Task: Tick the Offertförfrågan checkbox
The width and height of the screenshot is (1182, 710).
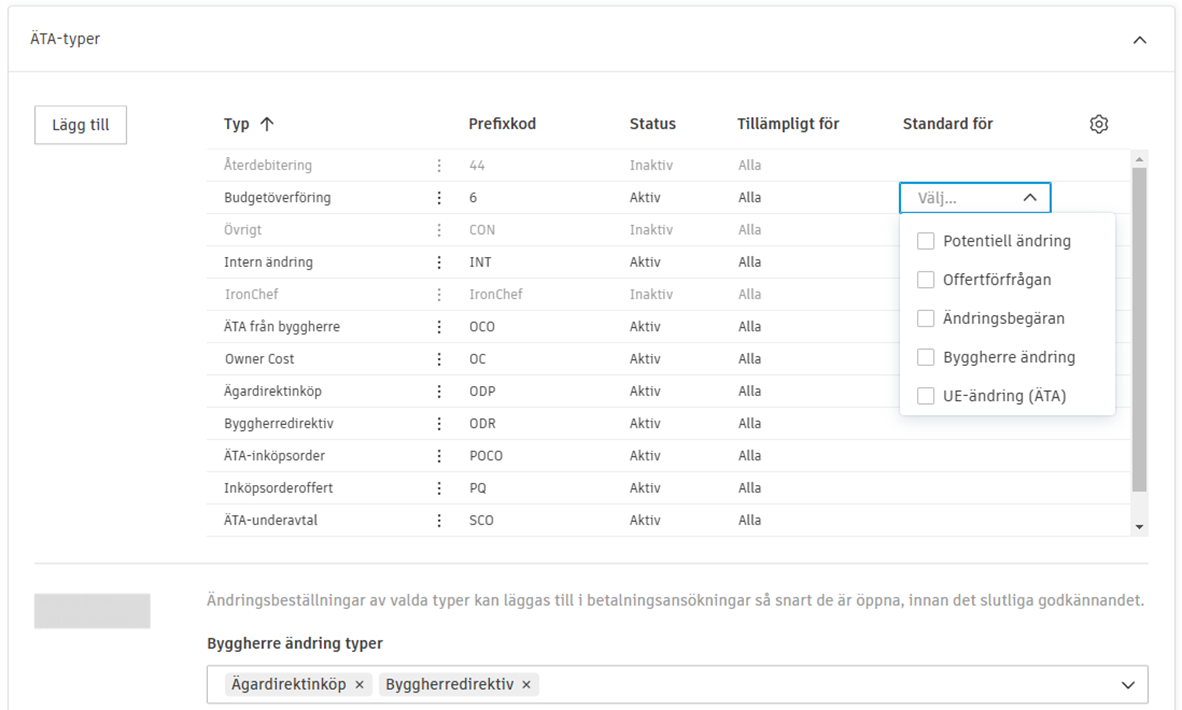Action: coord(926,280)
